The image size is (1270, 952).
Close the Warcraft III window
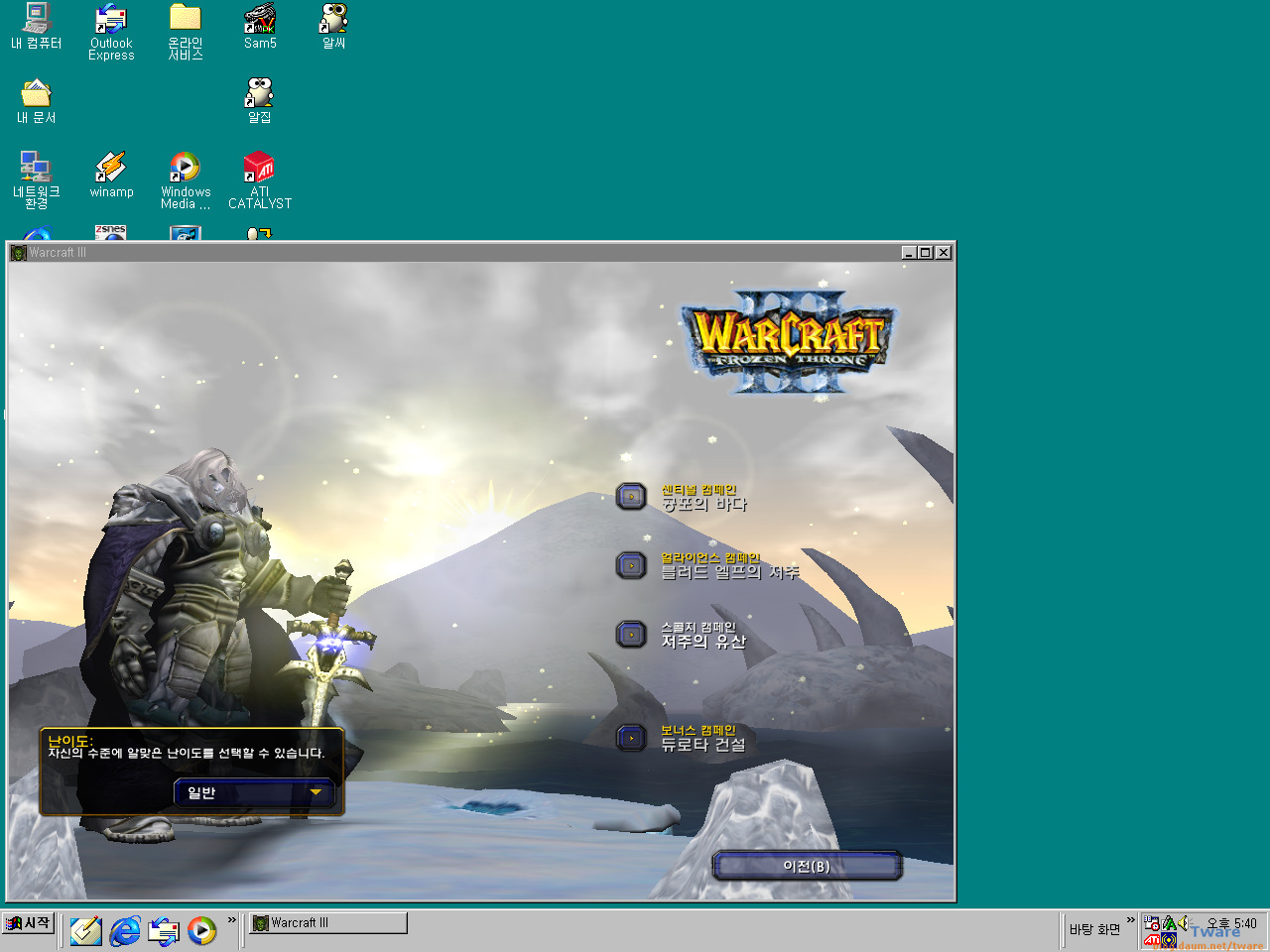coord(944,253)
